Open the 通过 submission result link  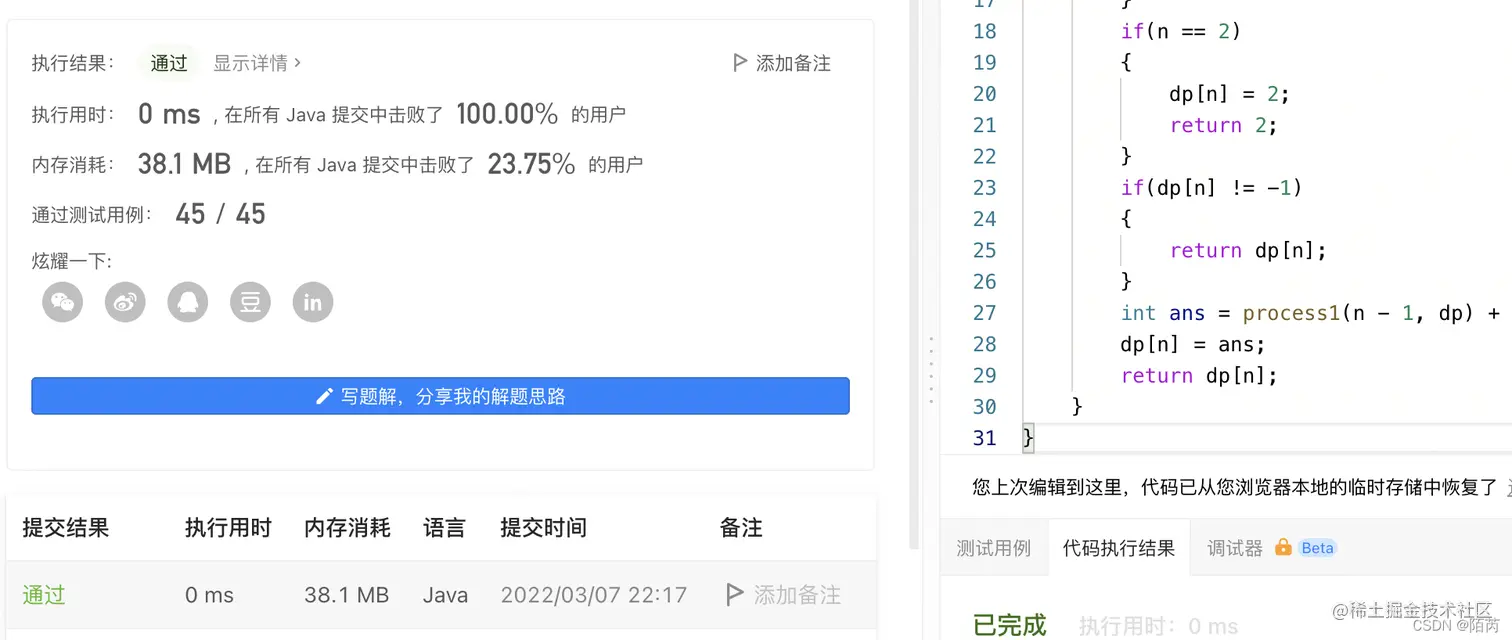click(42, 594)
